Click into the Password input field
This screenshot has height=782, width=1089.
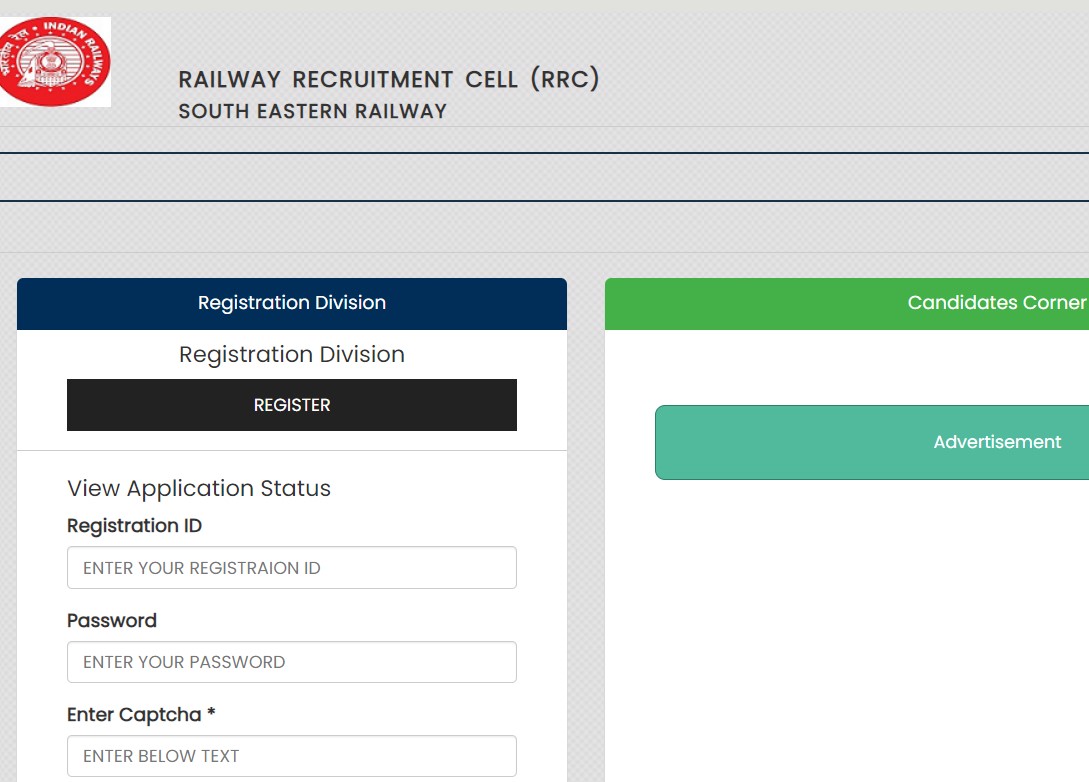pos(291,662)
